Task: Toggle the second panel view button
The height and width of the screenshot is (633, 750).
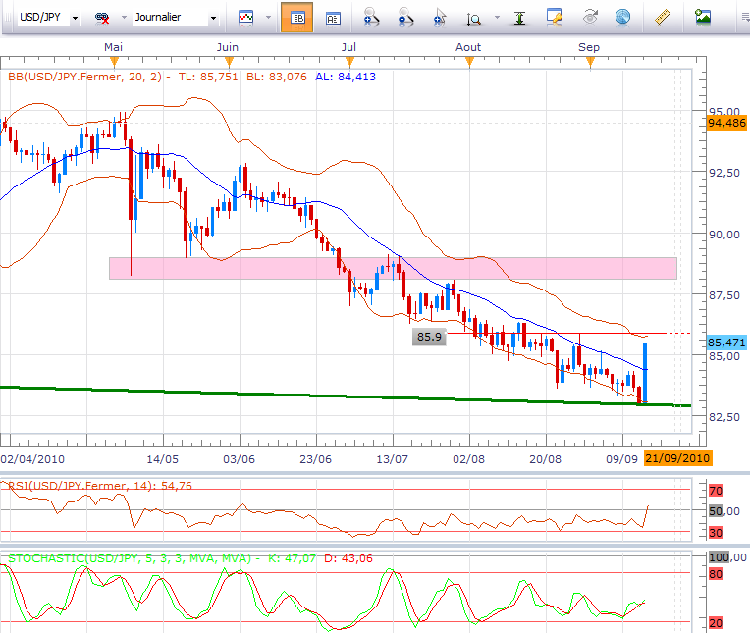Action: click(x=333, y=18)
